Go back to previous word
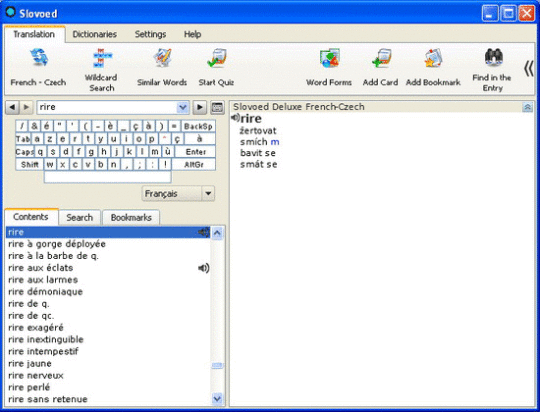This screenshot has height=412, width=540. tap(12, 107)
